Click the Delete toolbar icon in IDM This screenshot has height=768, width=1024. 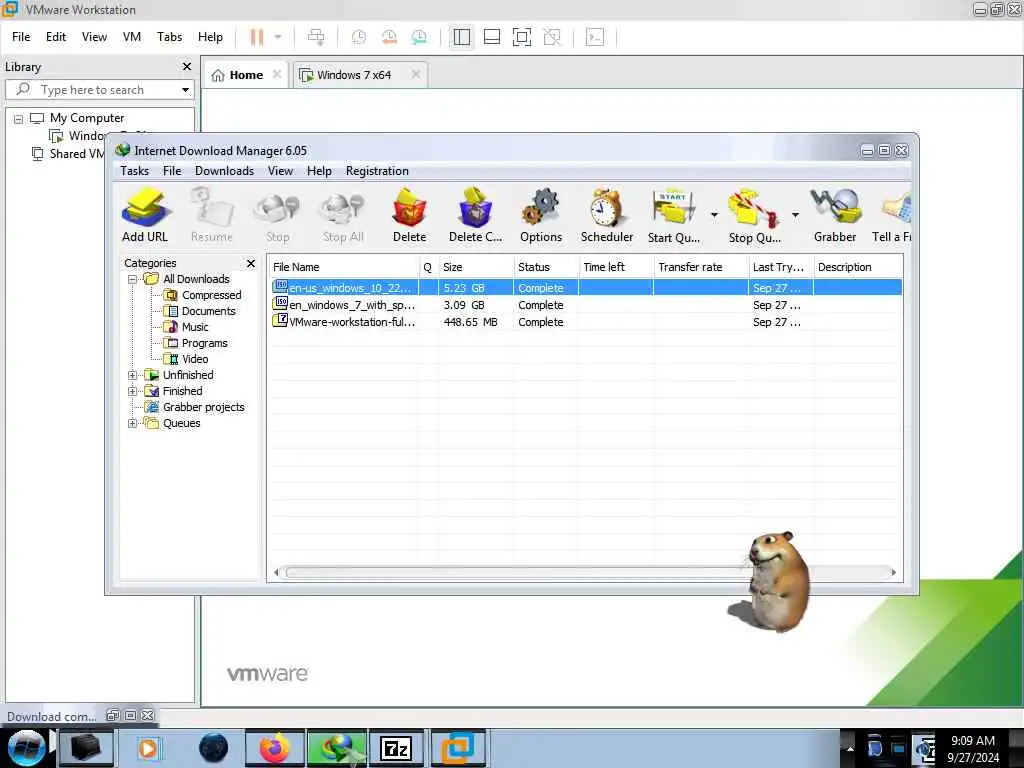(409, 216)
